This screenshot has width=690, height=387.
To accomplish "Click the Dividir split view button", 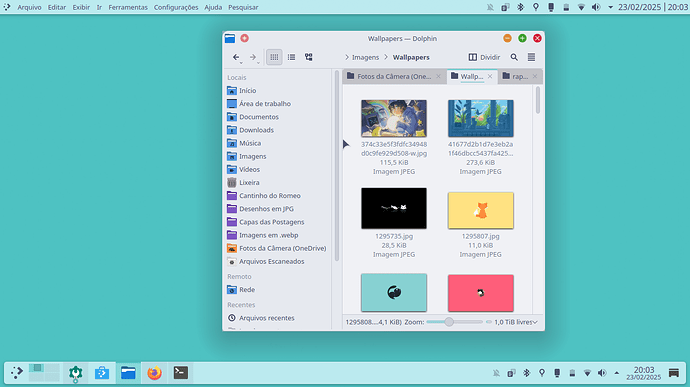I will coord(484,57).
